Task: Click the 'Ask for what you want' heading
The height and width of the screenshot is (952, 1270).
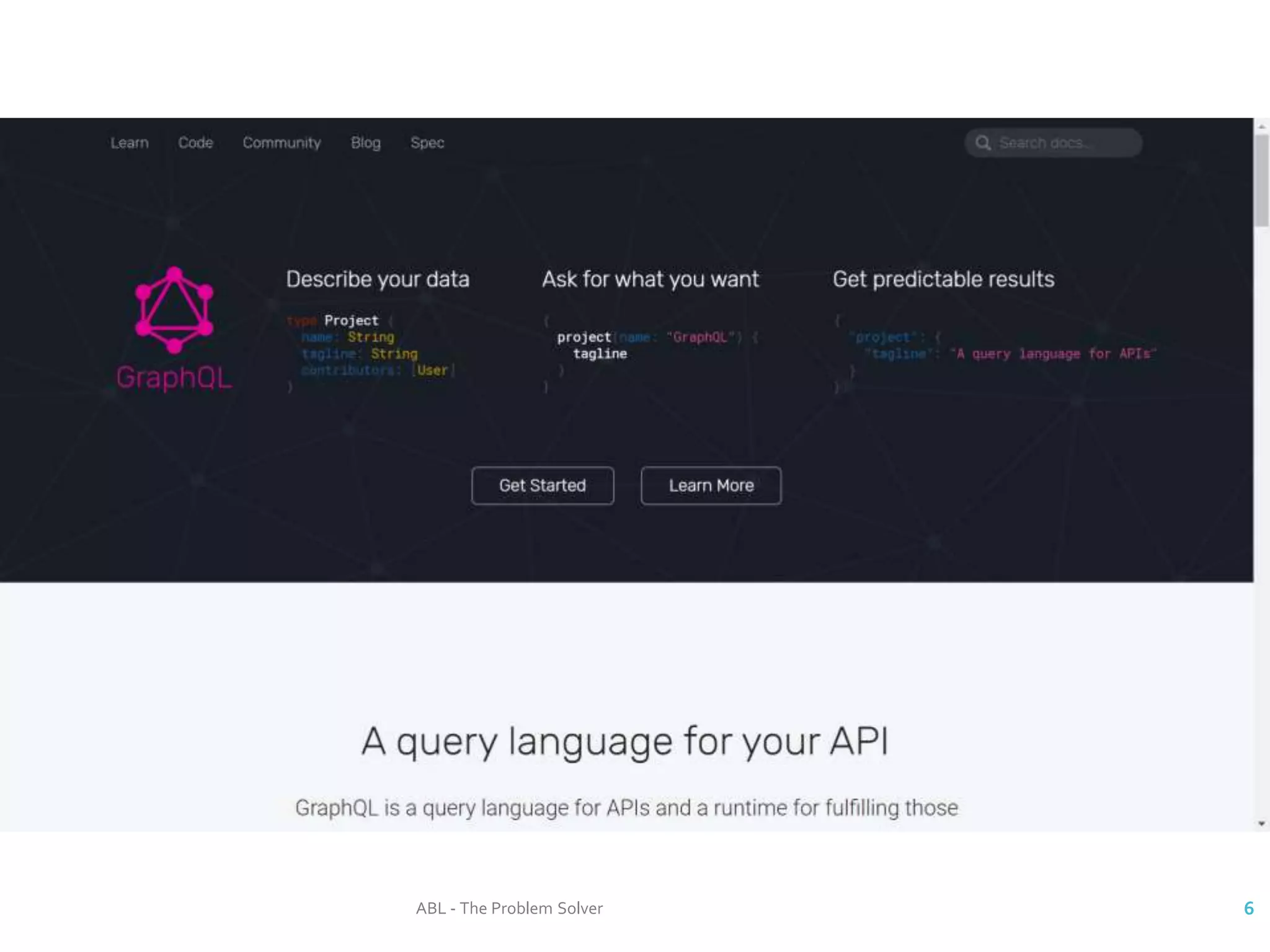Action: pos(651,280)
